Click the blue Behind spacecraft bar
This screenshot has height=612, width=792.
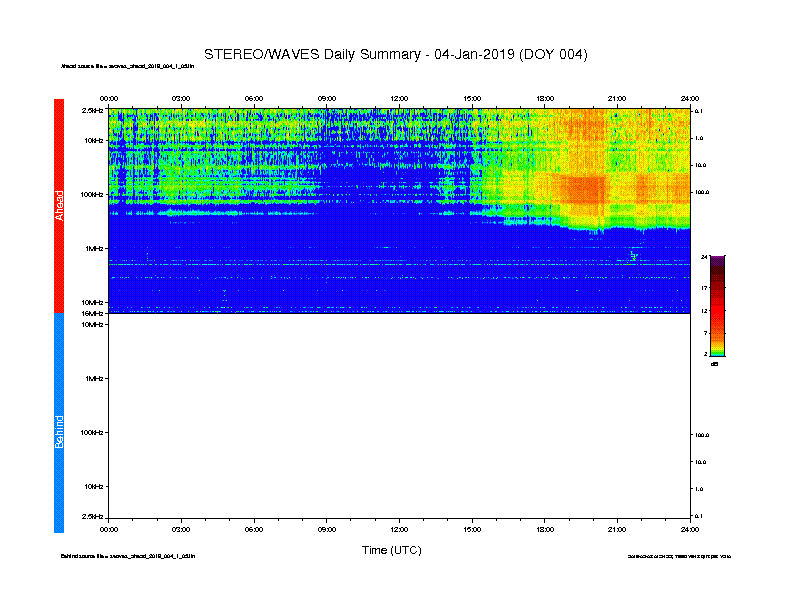tap(59, 423)
